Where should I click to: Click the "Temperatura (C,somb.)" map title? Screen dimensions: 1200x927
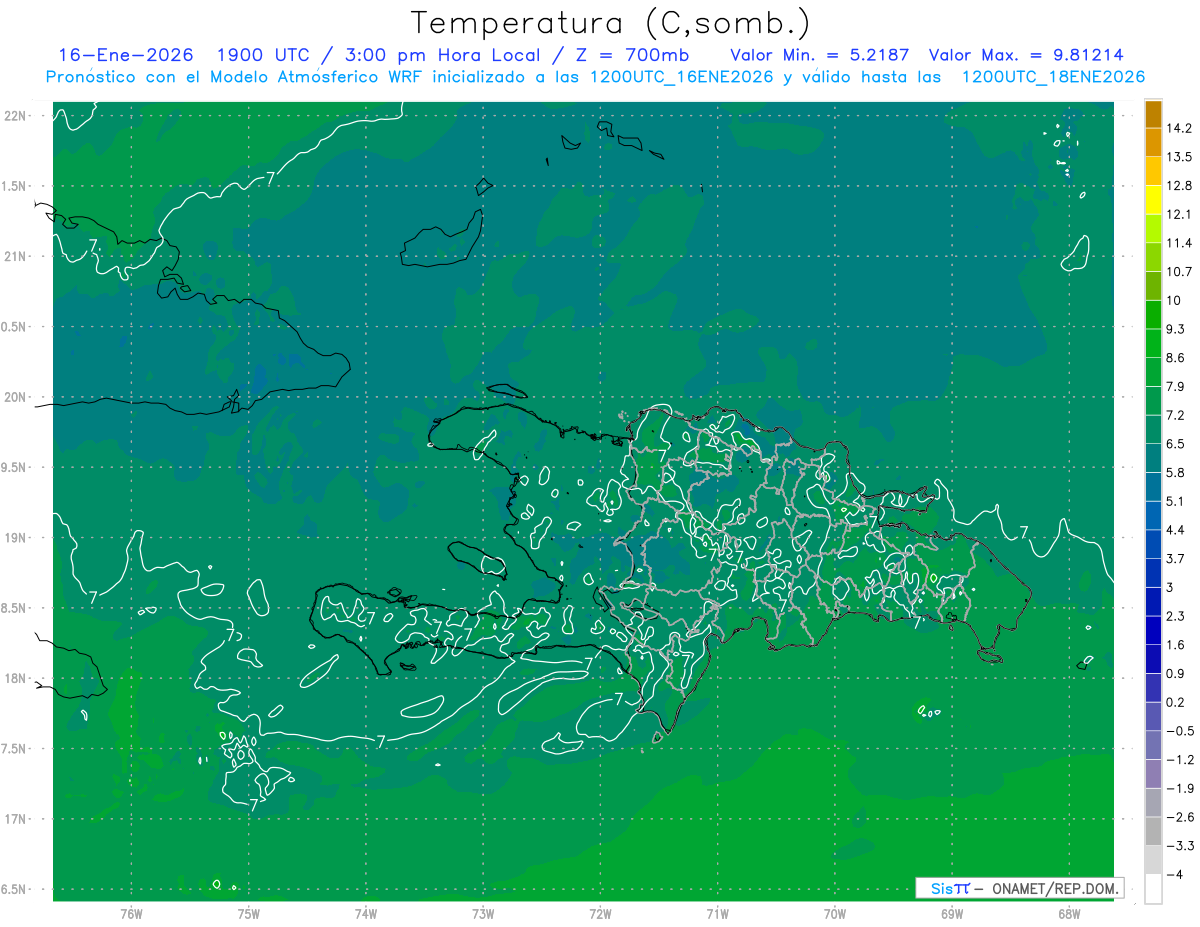pyautogui.click(x=611, y=23)
